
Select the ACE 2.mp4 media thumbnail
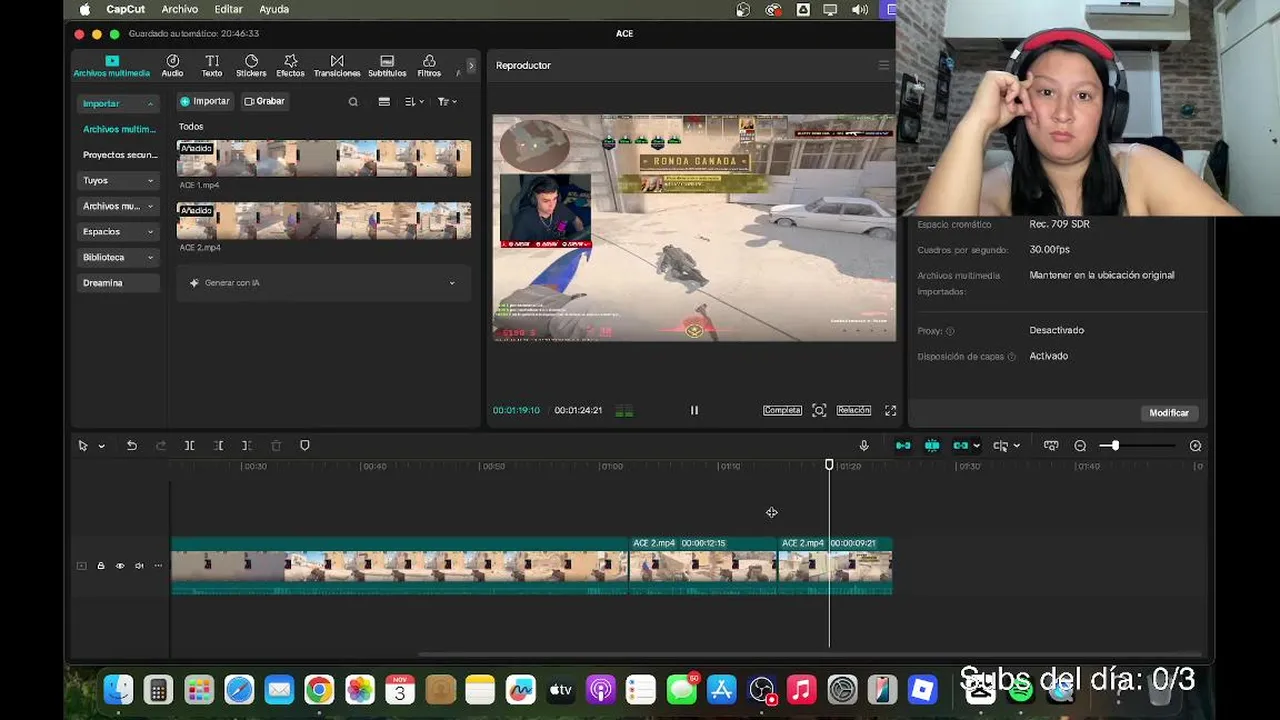coord(324,221)
